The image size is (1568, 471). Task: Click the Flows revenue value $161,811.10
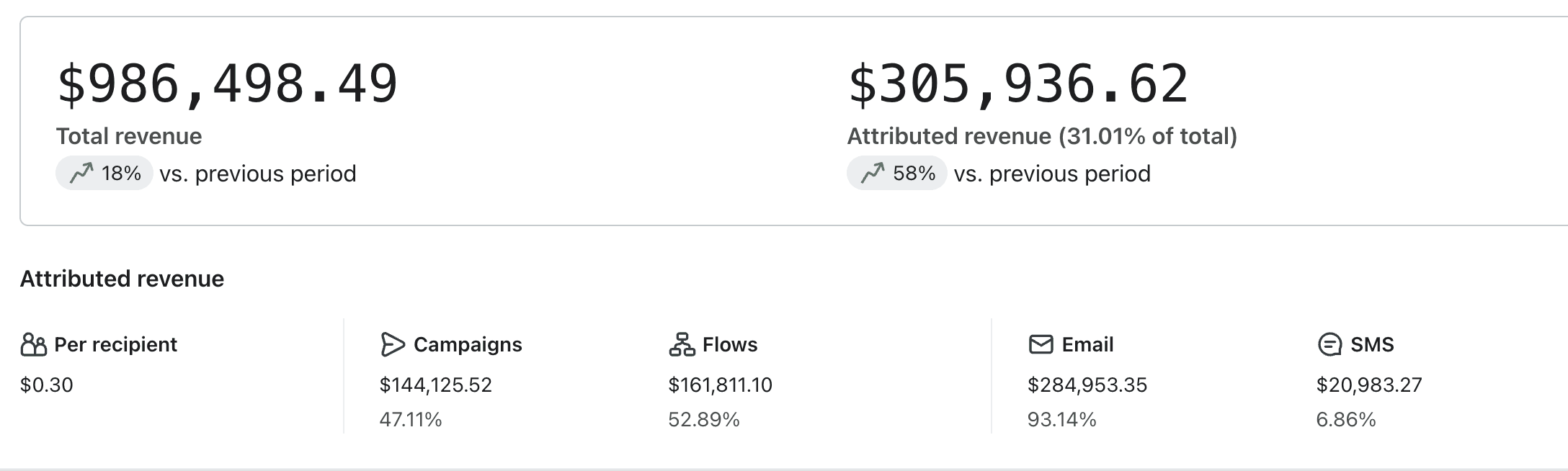pos(720,385)
